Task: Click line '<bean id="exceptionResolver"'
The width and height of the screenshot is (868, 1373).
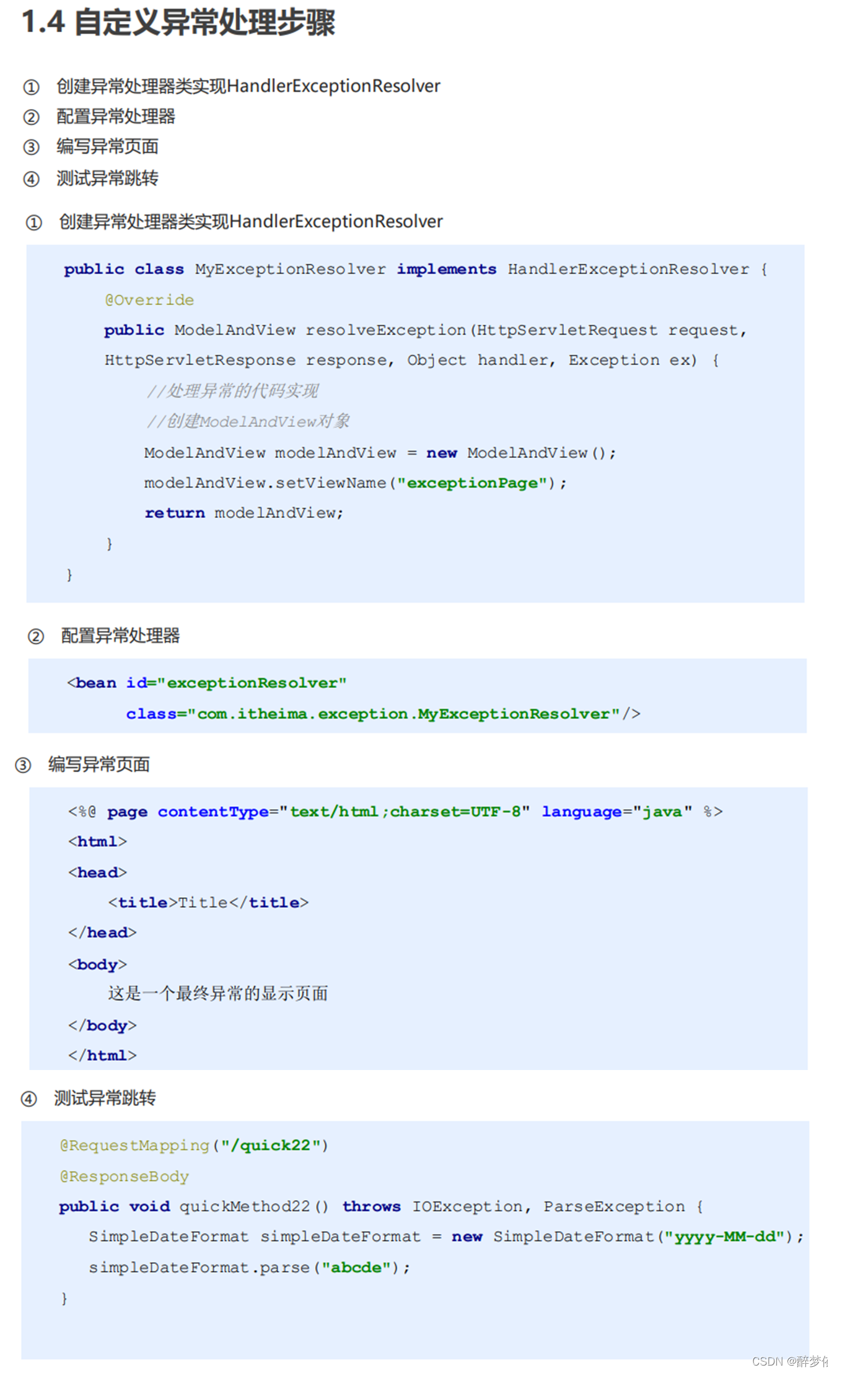Action: (x=207, y=683)
